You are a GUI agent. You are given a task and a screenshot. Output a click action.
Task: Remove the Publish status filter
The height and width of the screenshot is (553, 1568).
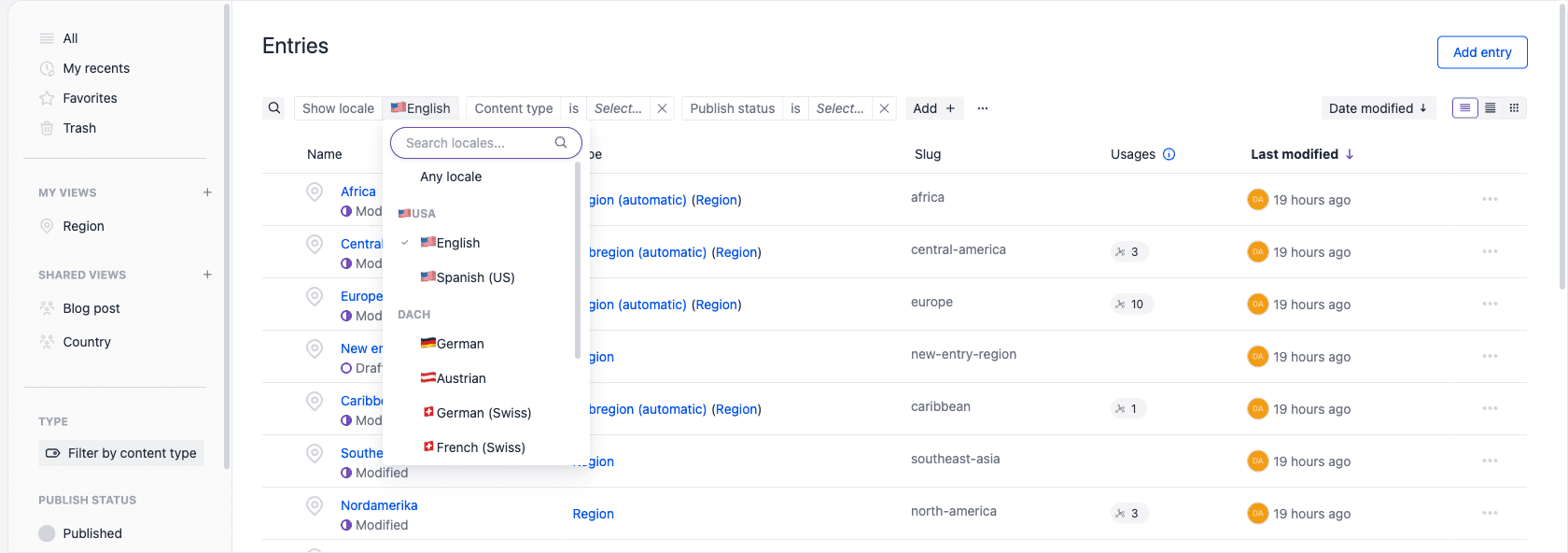pos(884,108)
